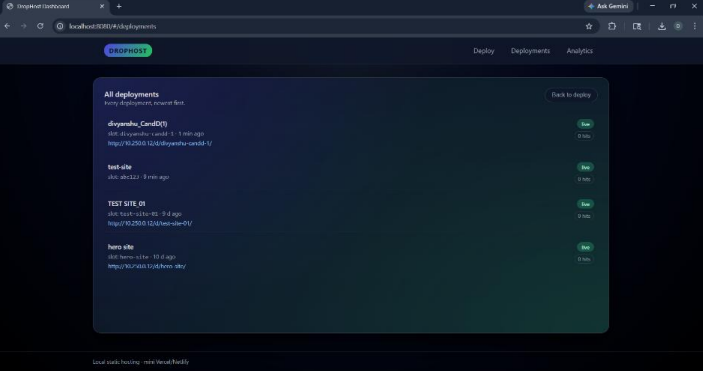This screenshot has width=703, height=371.
Task: Click the Ask Gemini button
Action: coord(608,6)
